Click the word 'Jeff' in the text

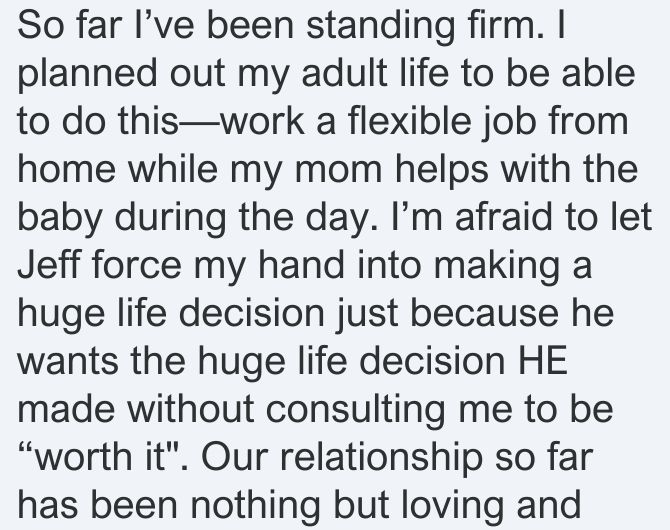[x=49, y=265]
